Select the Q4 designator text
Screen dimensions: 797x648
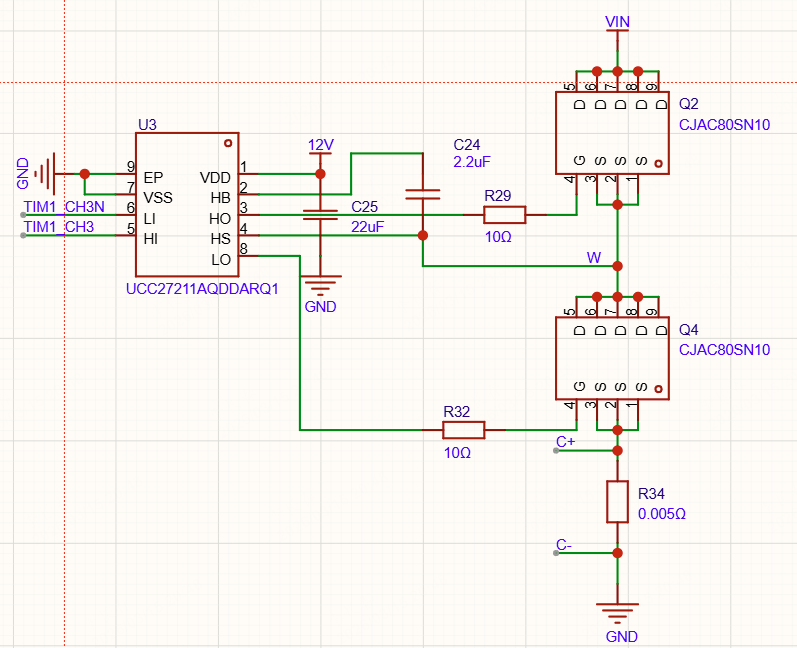[x=689, y=329]
